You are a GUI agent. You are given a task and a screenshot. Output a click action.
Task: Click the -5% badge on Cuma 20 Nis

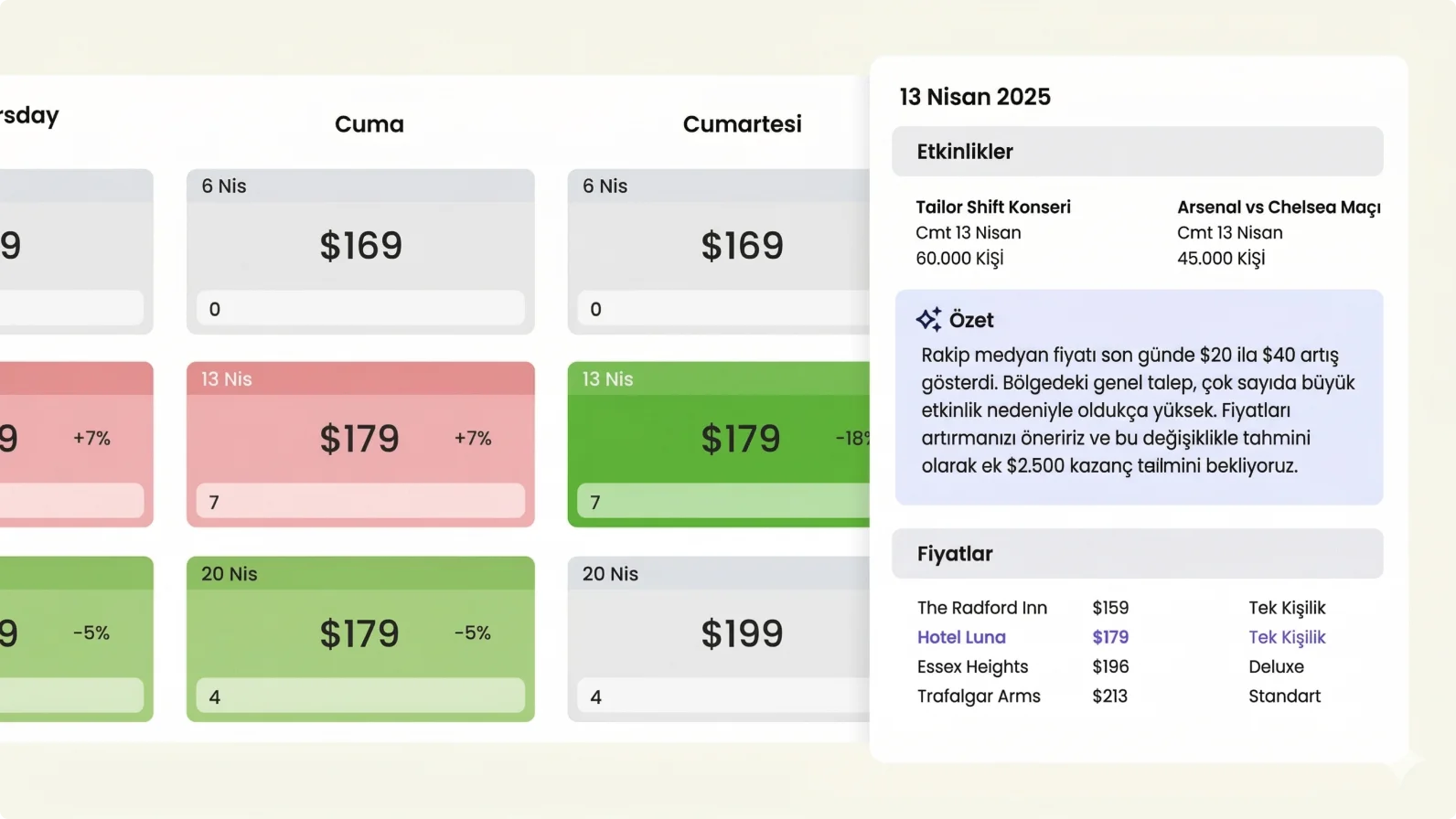pyautogui.click(x=473, y=633)
